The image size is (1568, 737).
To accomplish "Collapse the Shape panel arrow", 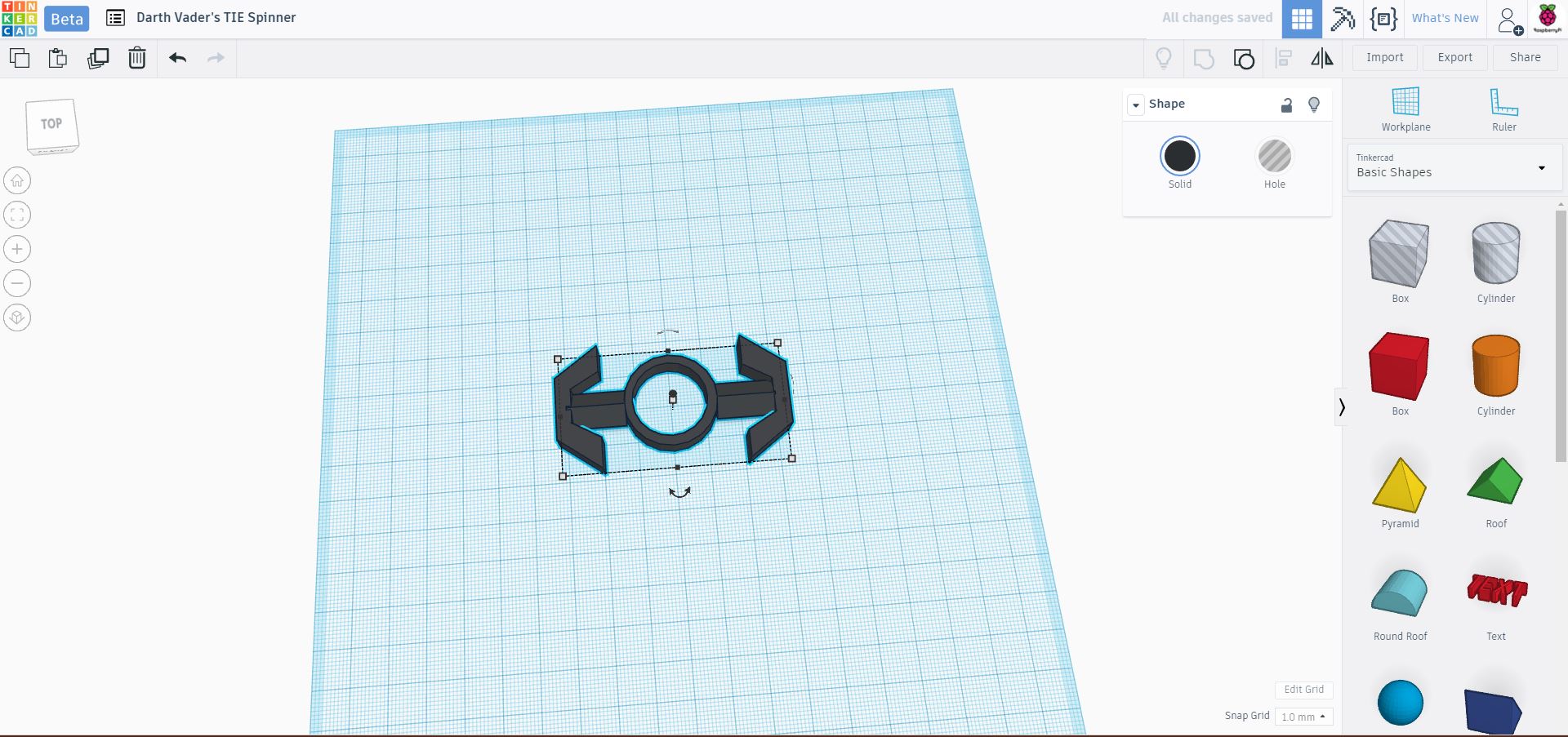I will (1135, 104).
